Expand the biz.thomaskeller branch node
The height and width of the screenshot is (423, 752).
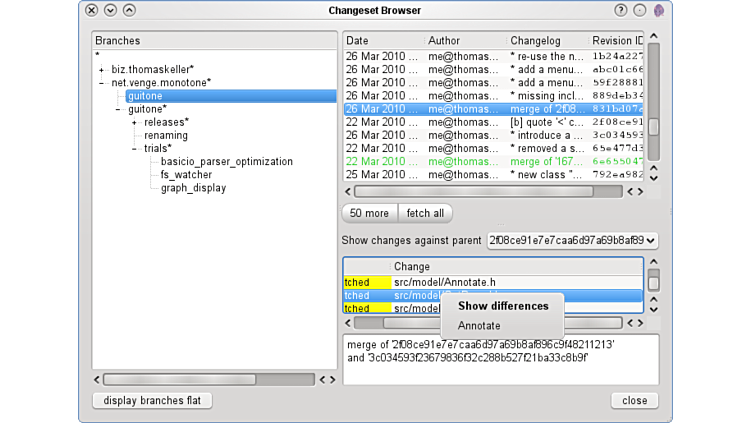(x=101, y=69)
